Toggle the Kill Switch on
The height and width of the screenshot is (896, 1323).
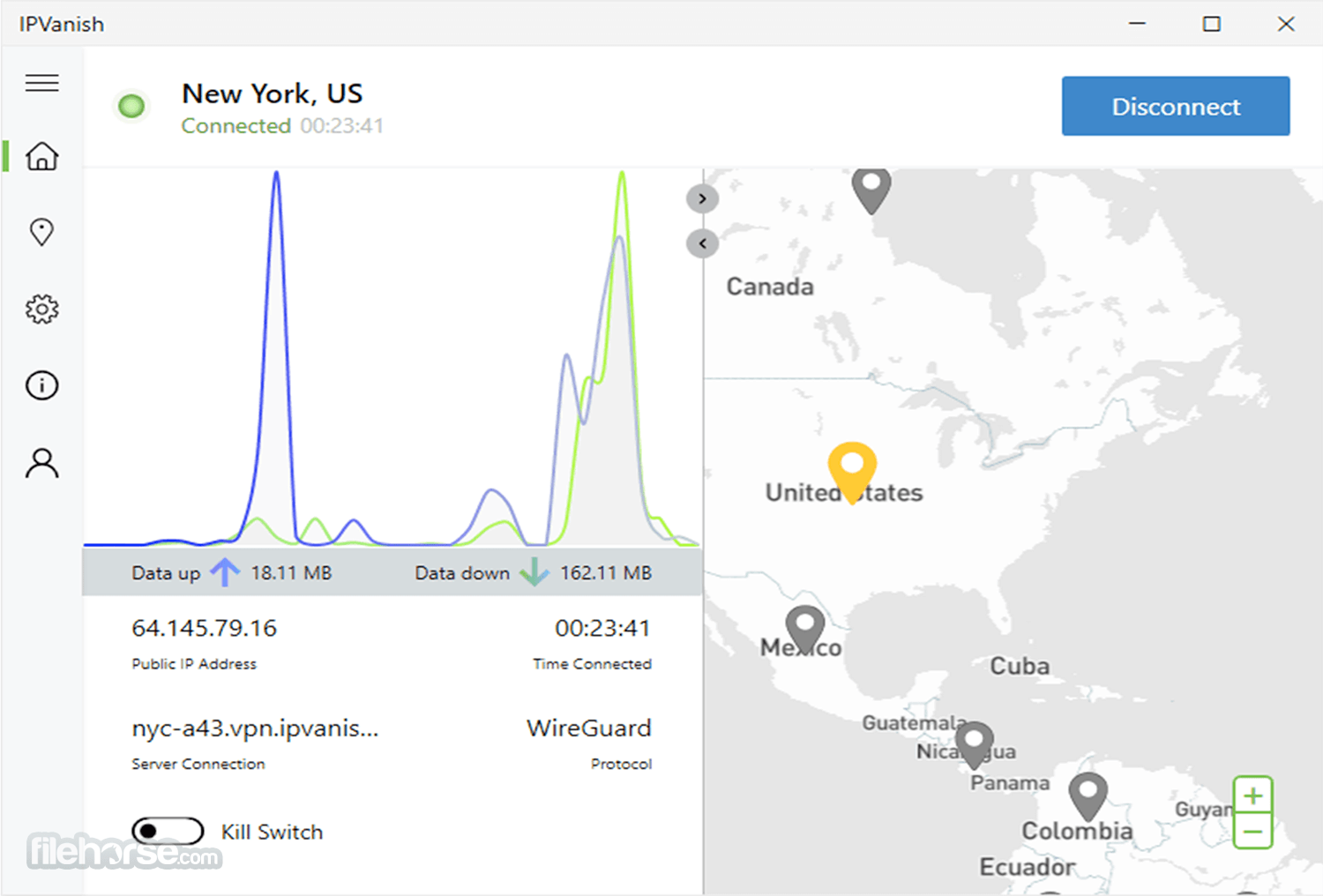pos(168,831)
